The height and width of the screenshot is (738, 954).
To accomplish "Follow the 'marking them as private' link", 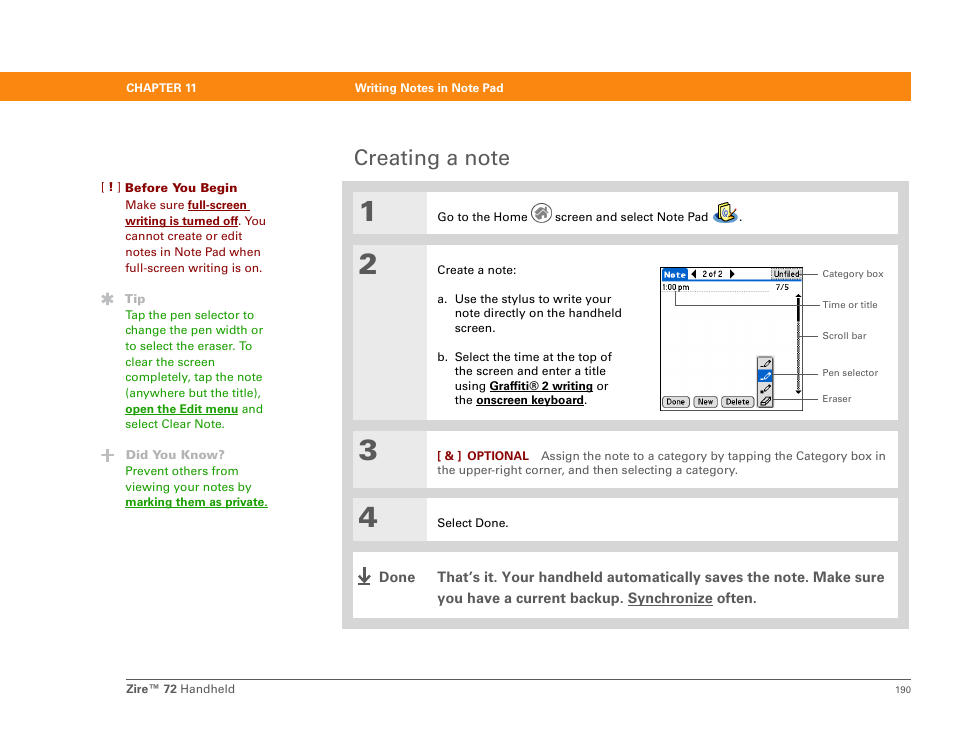I will point(197,502).
